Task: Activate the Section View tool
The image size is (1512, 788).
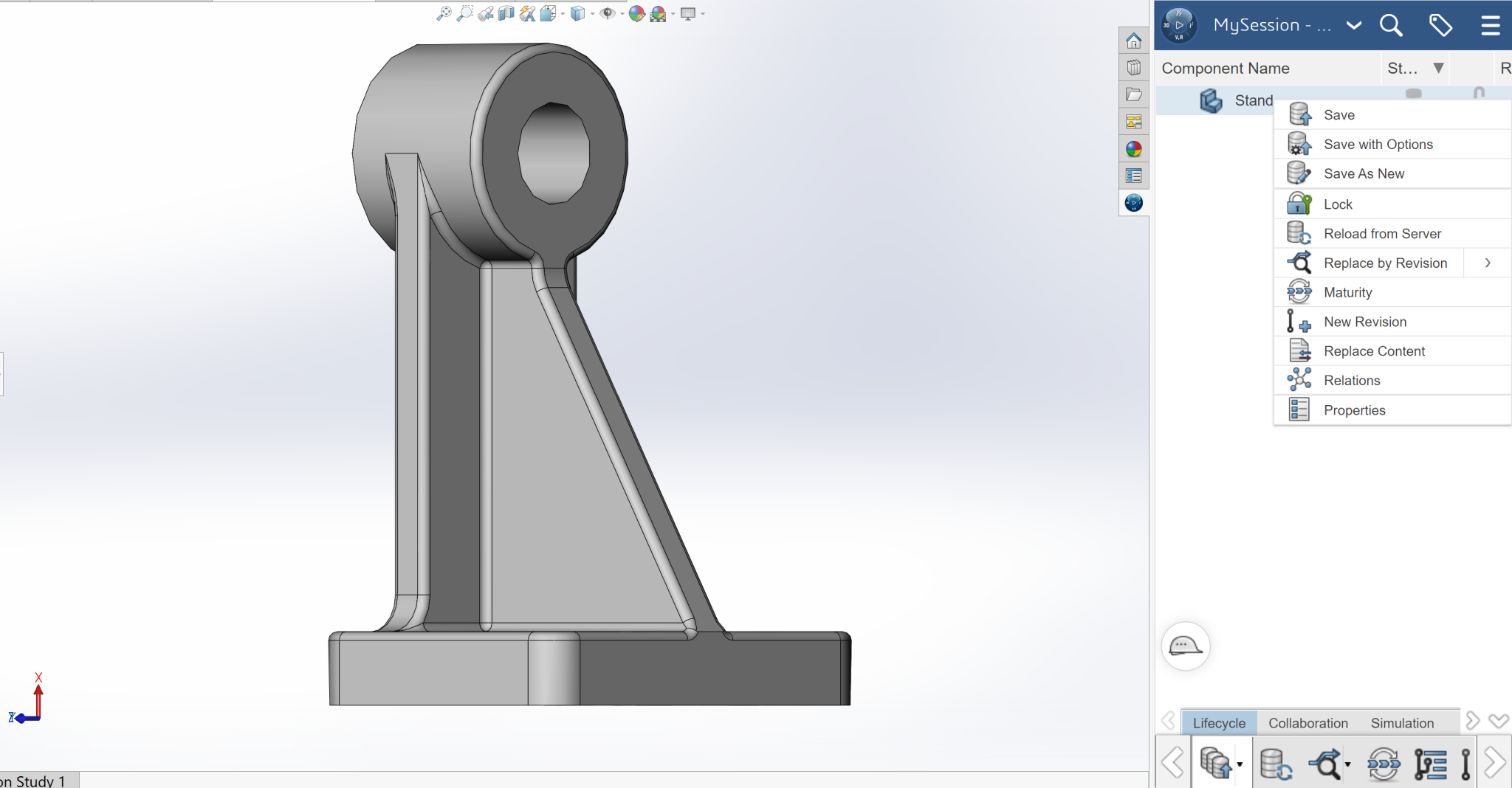Action: pyautogui.click(x=506, y=13)
